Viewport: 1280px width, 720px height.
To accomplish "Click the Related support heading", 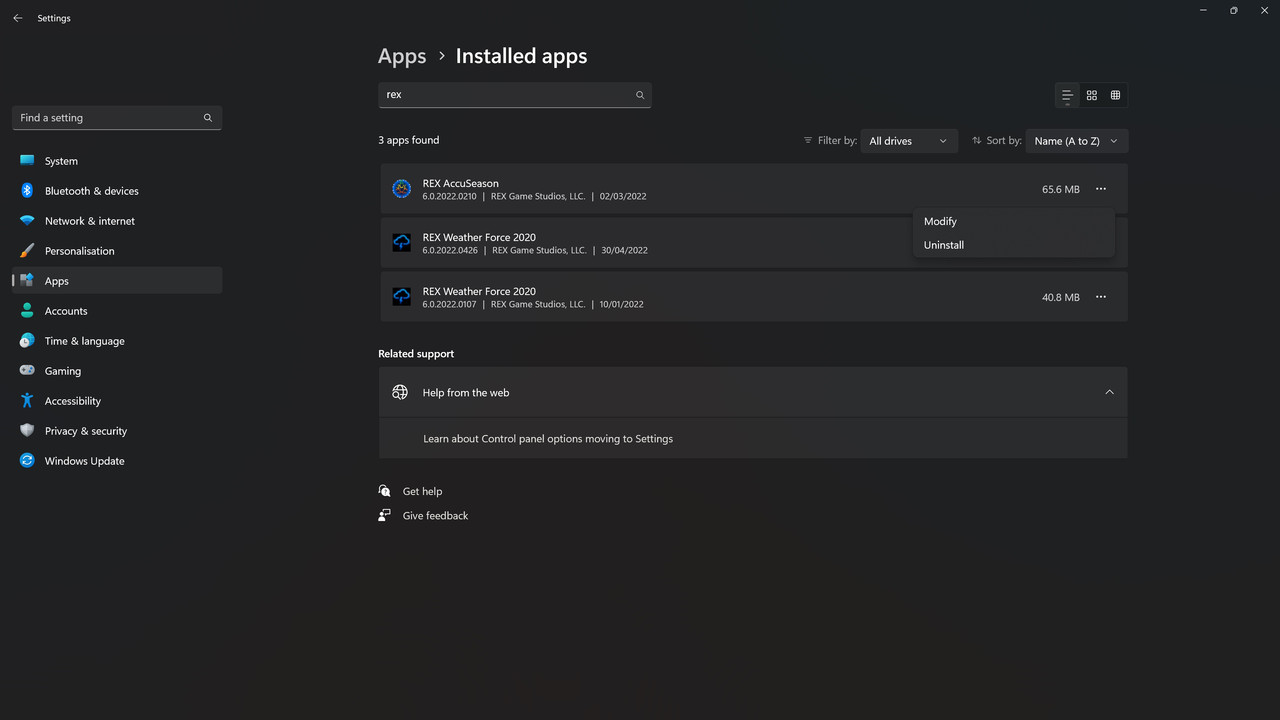I will [x=416, y=354].
